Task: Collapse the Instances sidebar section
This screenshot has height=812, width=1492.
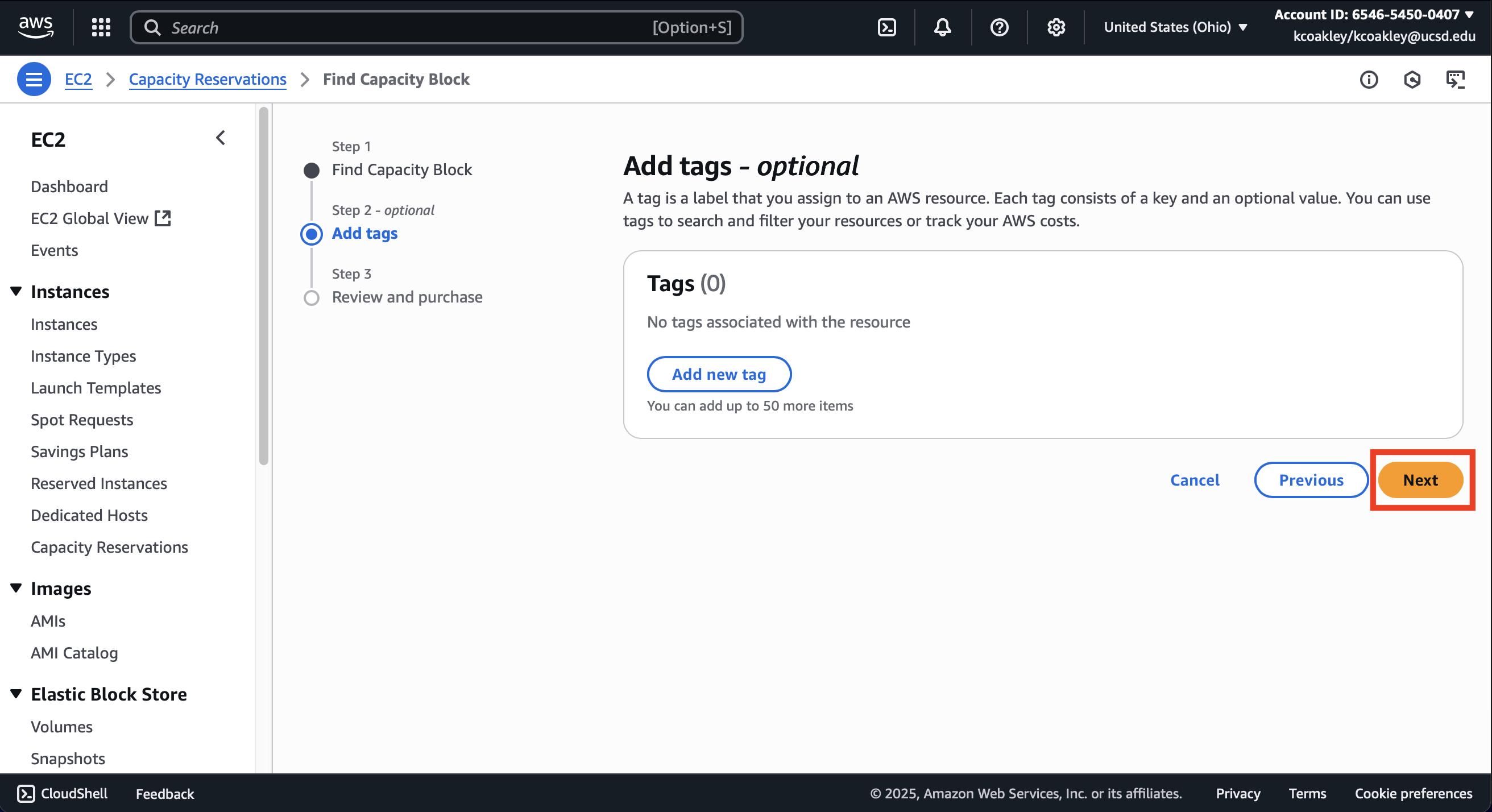Action: pyautogui.click(x=16, y=291)
